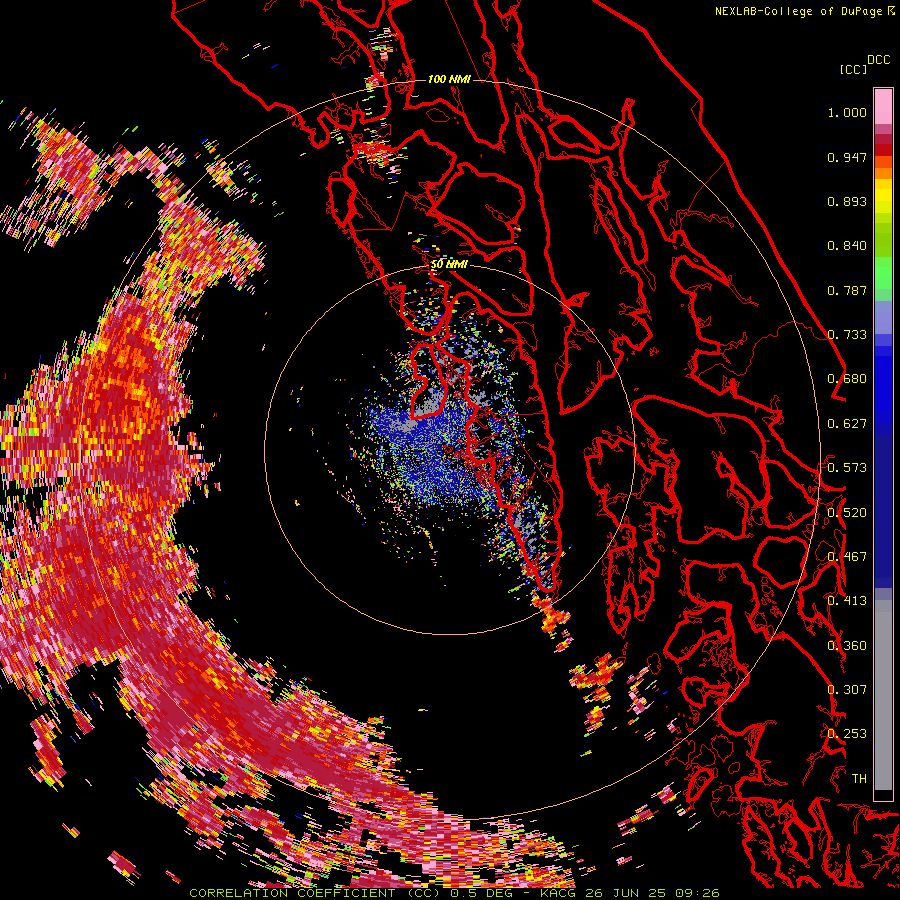Click the 100 NMI range ring label
Viewport: 900px width, 900px height.
coord(449,79)
